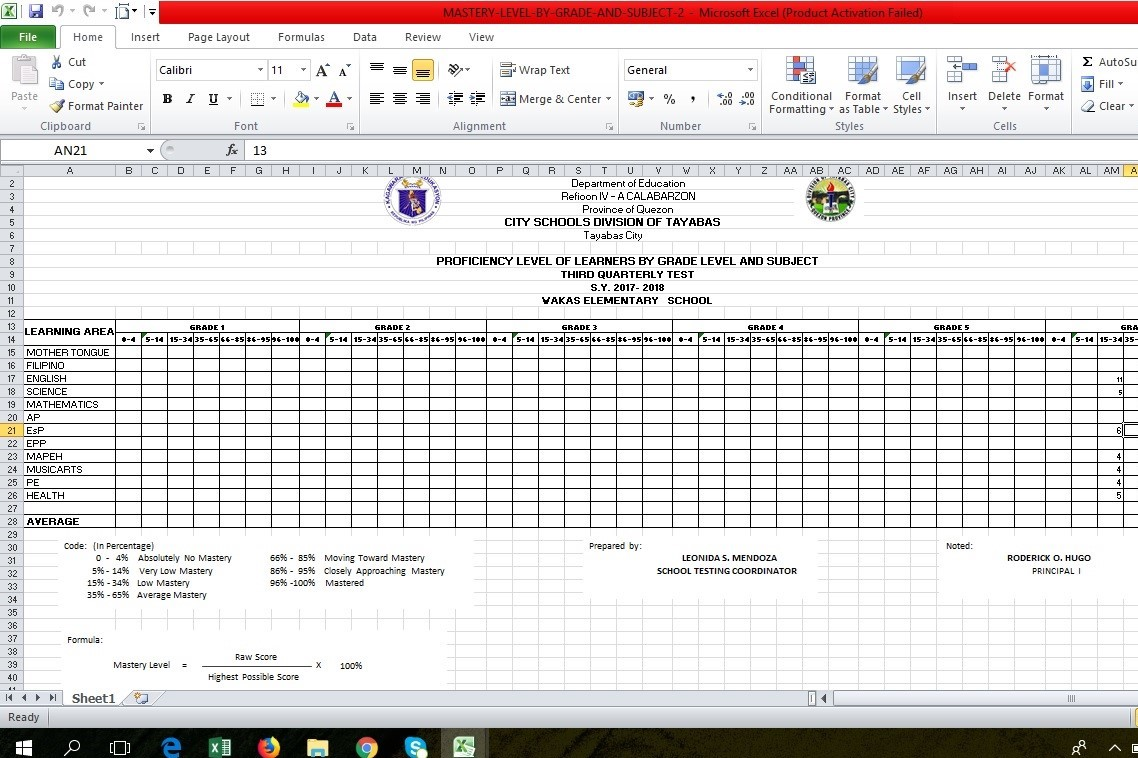1138x758 pixels.
Task: Align text left
Action: click(x=377, y=99)
